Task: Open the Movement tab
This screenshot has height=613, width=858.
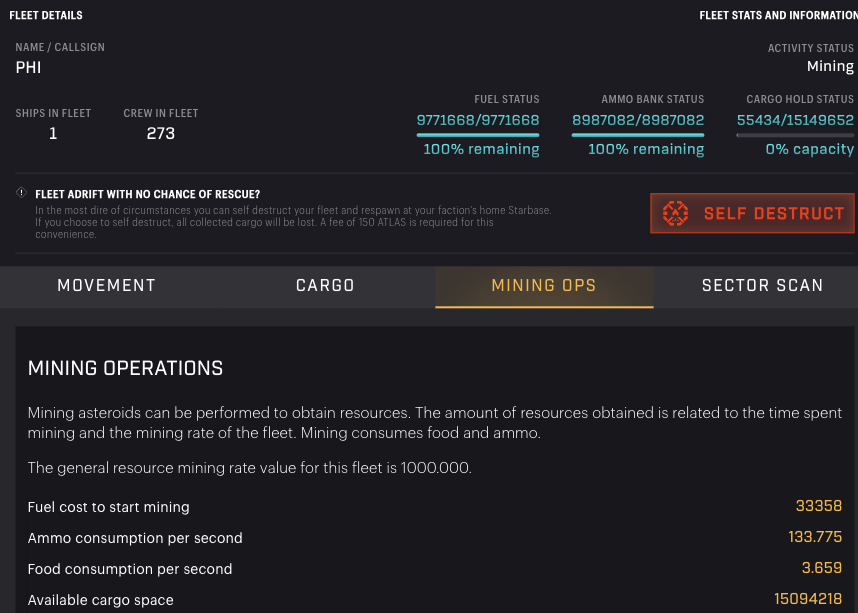Action: click(107, 286)
